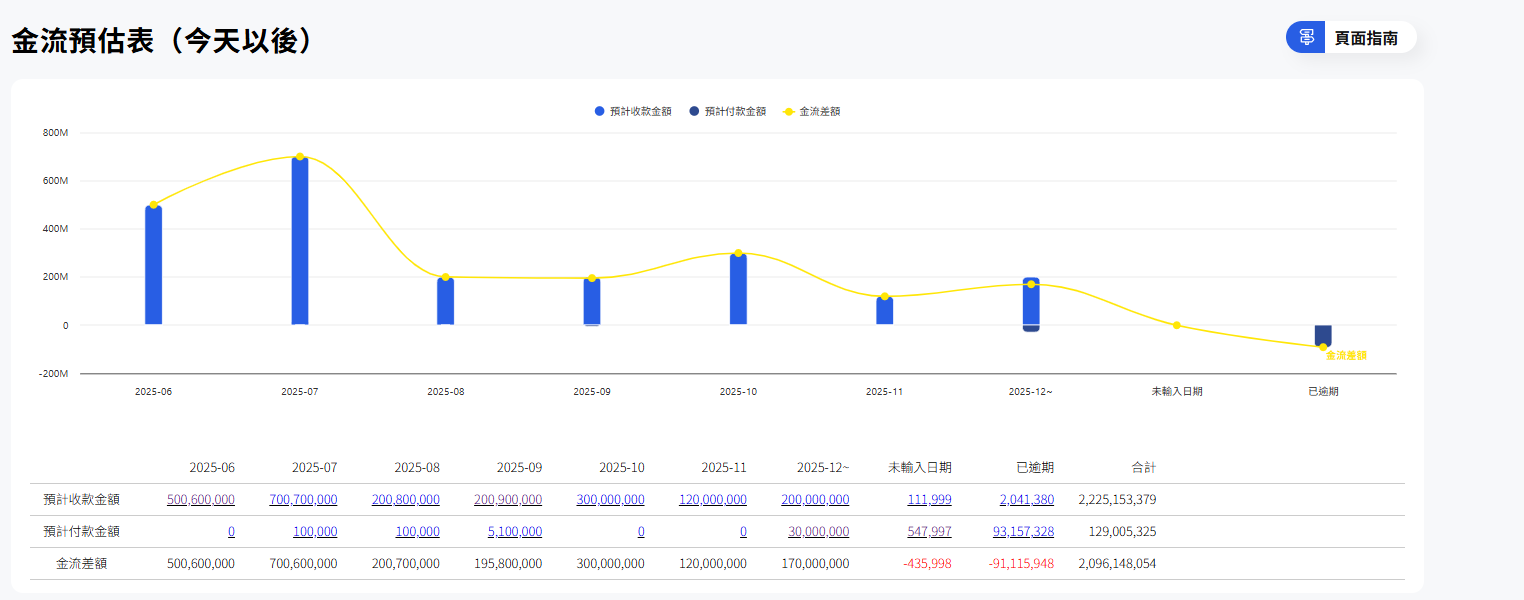
Task: Click the 未輸入日期 table column header
Action: point(920,468)
